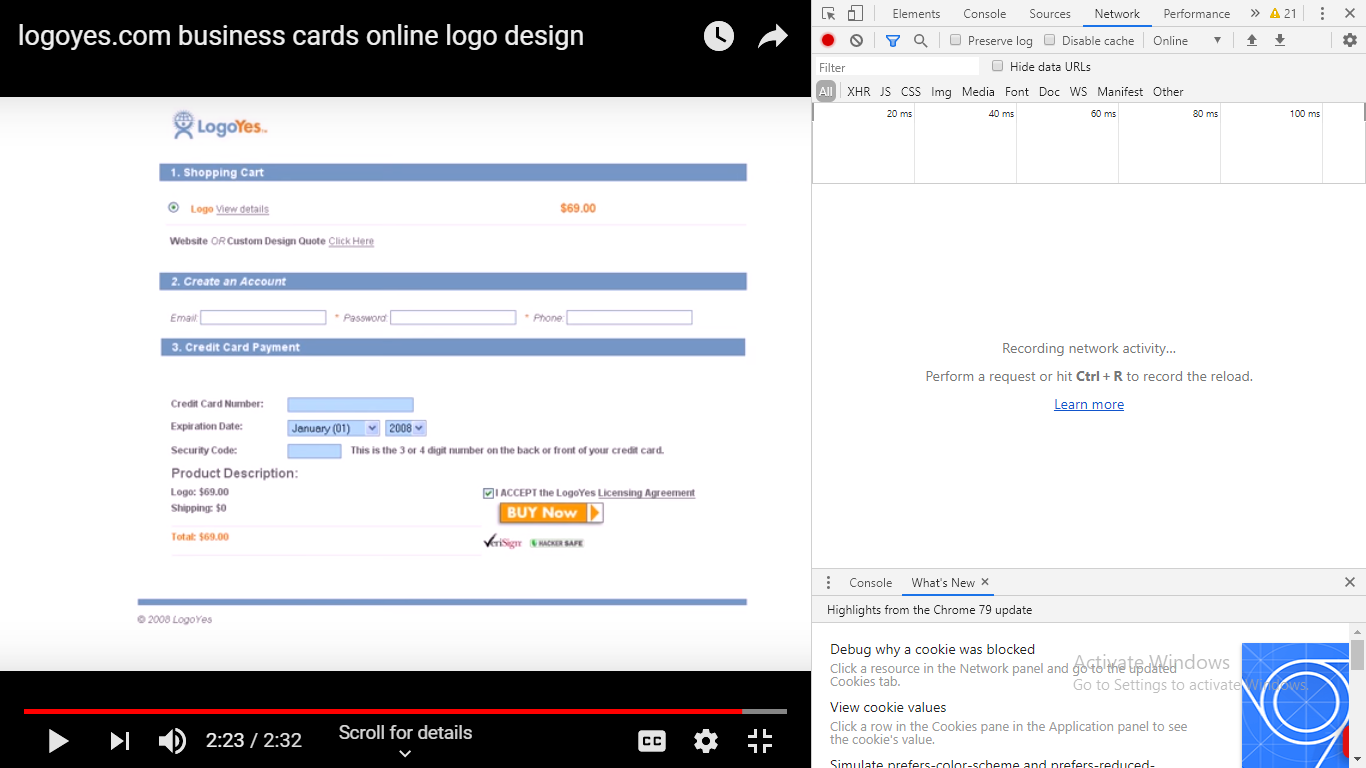The width and height of the screenshot is (1366, 768).
Task: Close the What's New tab
Action: (985, 582)
